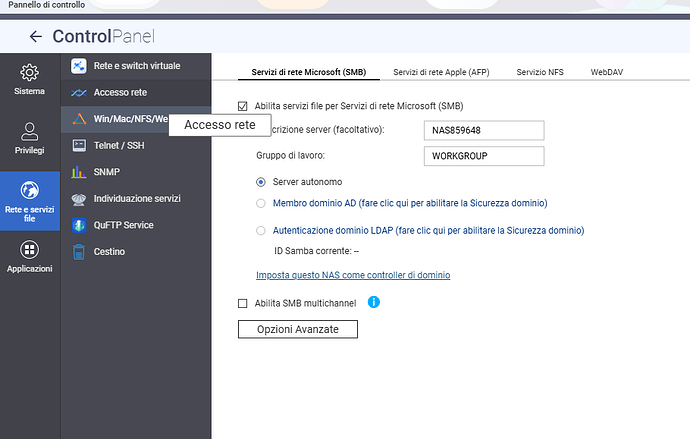Switch to the Servizi di rete Apple (AFP) tab
This screenshot has width=690, height=439.
(440, 72)
